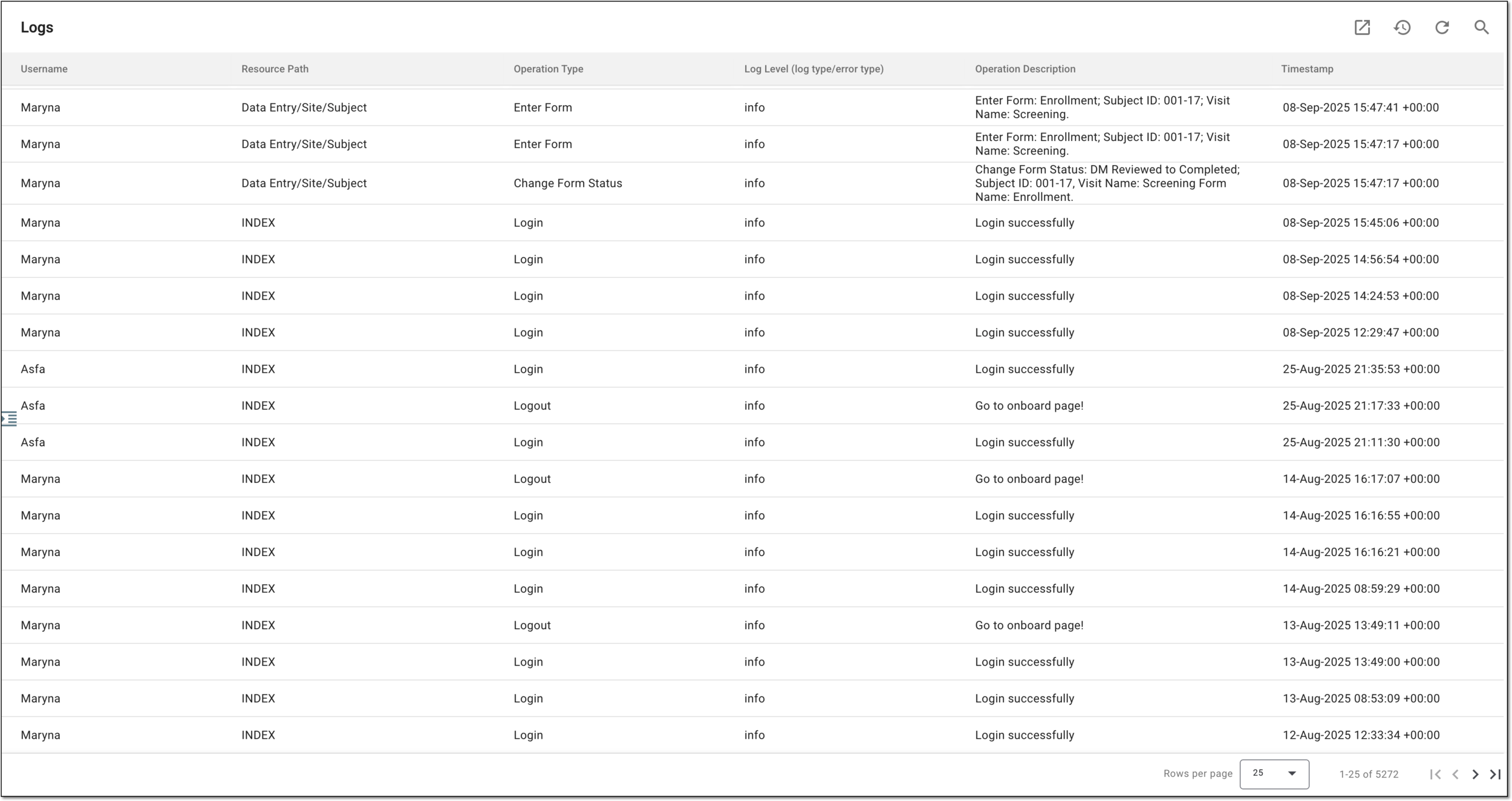Click Change Form Status operation type cell
The image size is (1512, 801).
tap(568, 183)
